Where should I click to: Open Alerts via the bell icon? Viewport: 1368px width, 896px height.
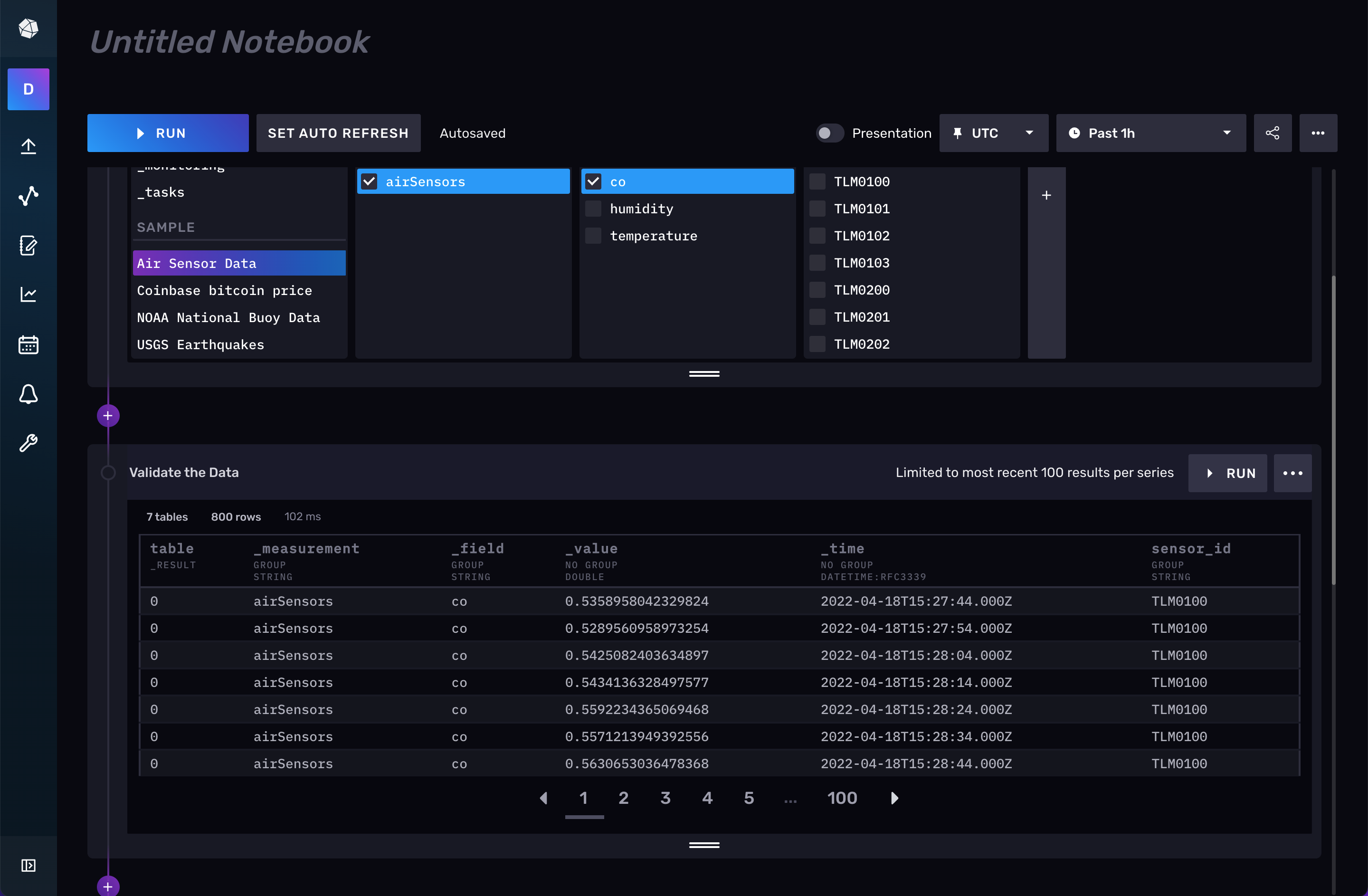point(28,394)
